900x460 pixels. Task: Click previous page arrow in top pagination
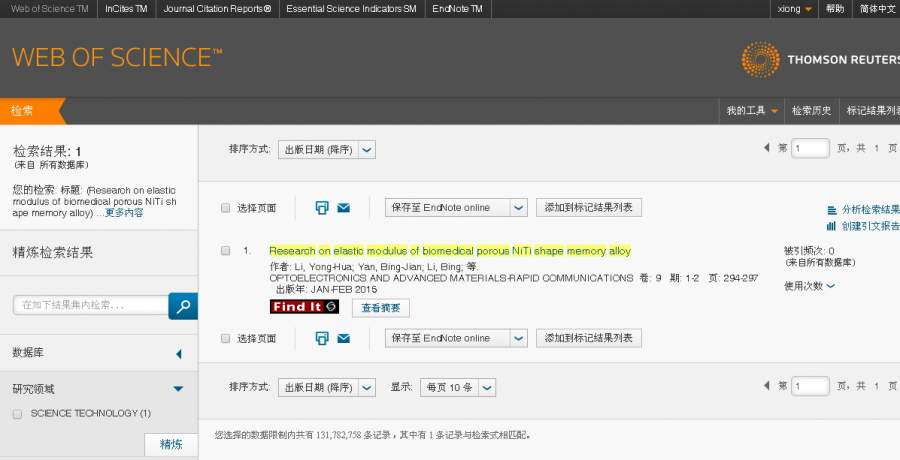coord(766,148)
